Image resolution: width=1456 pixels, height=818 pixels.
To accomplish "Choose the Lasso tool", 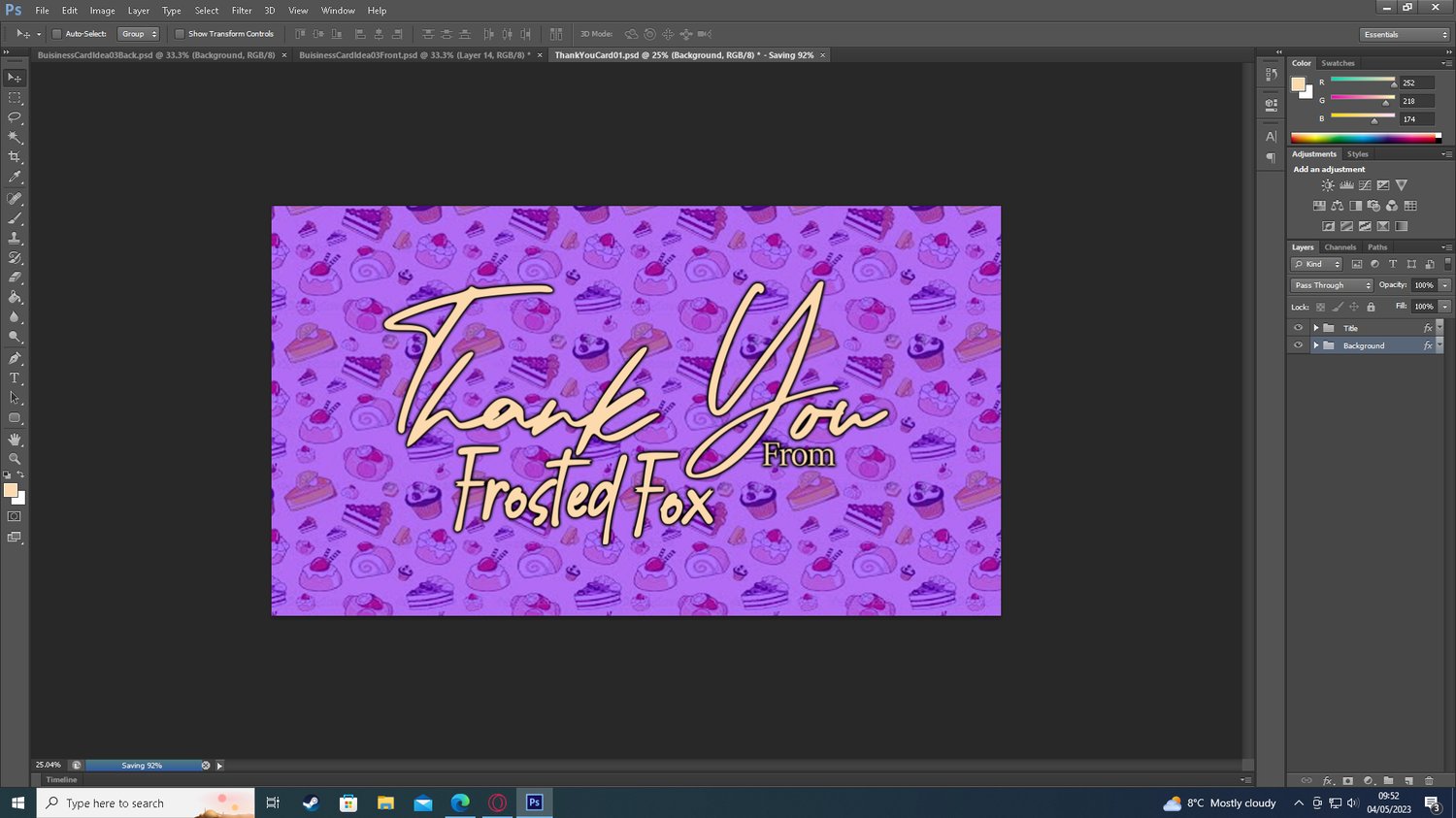I will (x=15, y=117).
